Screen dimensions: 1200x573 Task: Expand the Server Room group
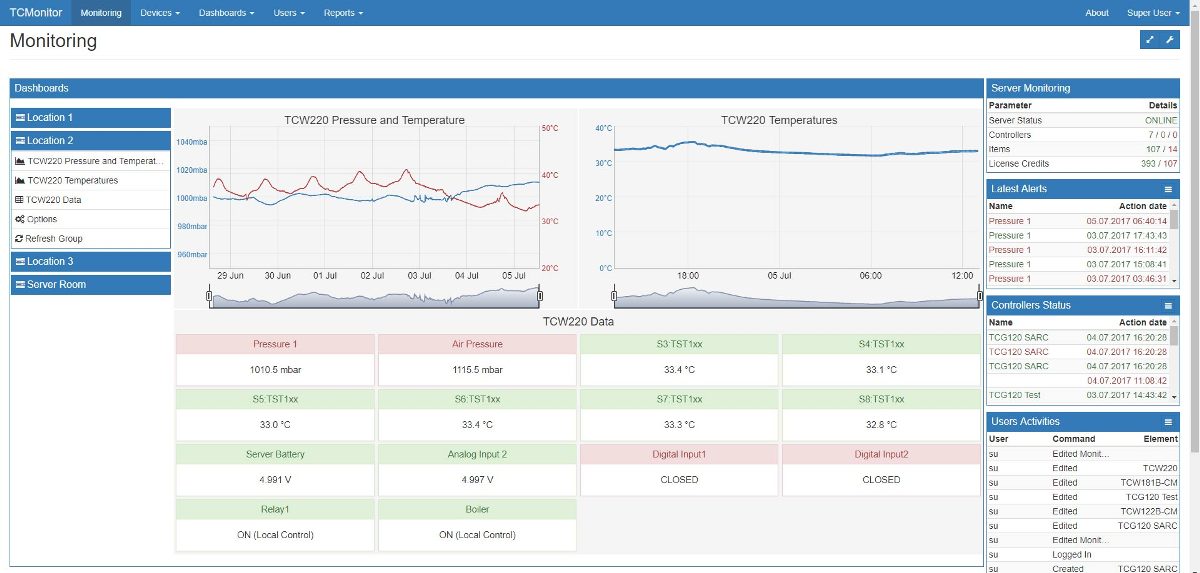pos(91,285)
